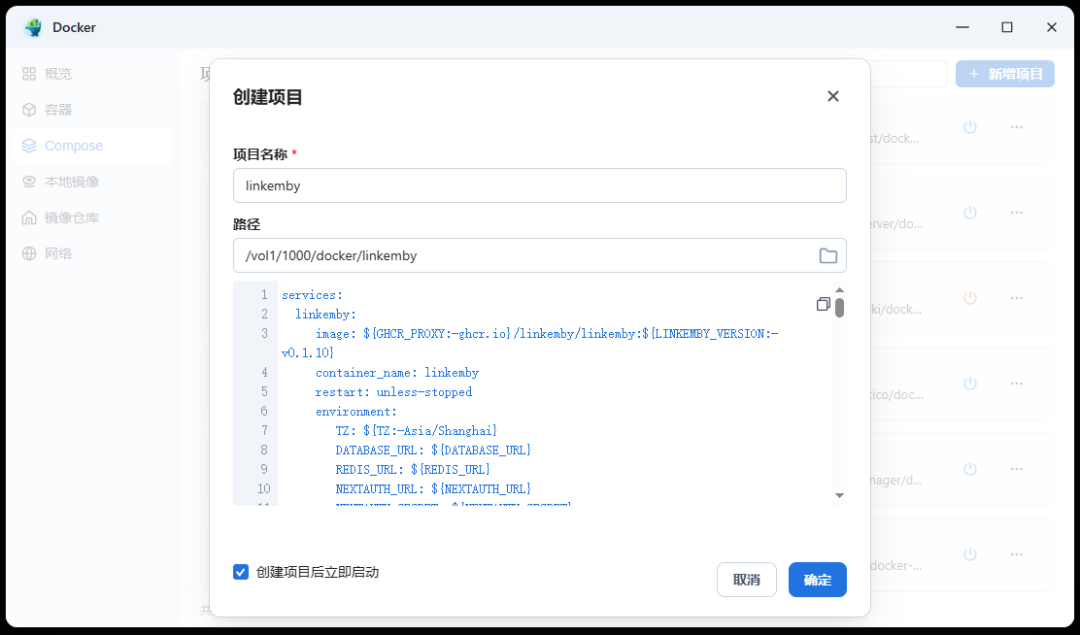Screen dimensions: 1080x635
Task: Click the 本地镜像 local images icon
Action: click(28, 181)
